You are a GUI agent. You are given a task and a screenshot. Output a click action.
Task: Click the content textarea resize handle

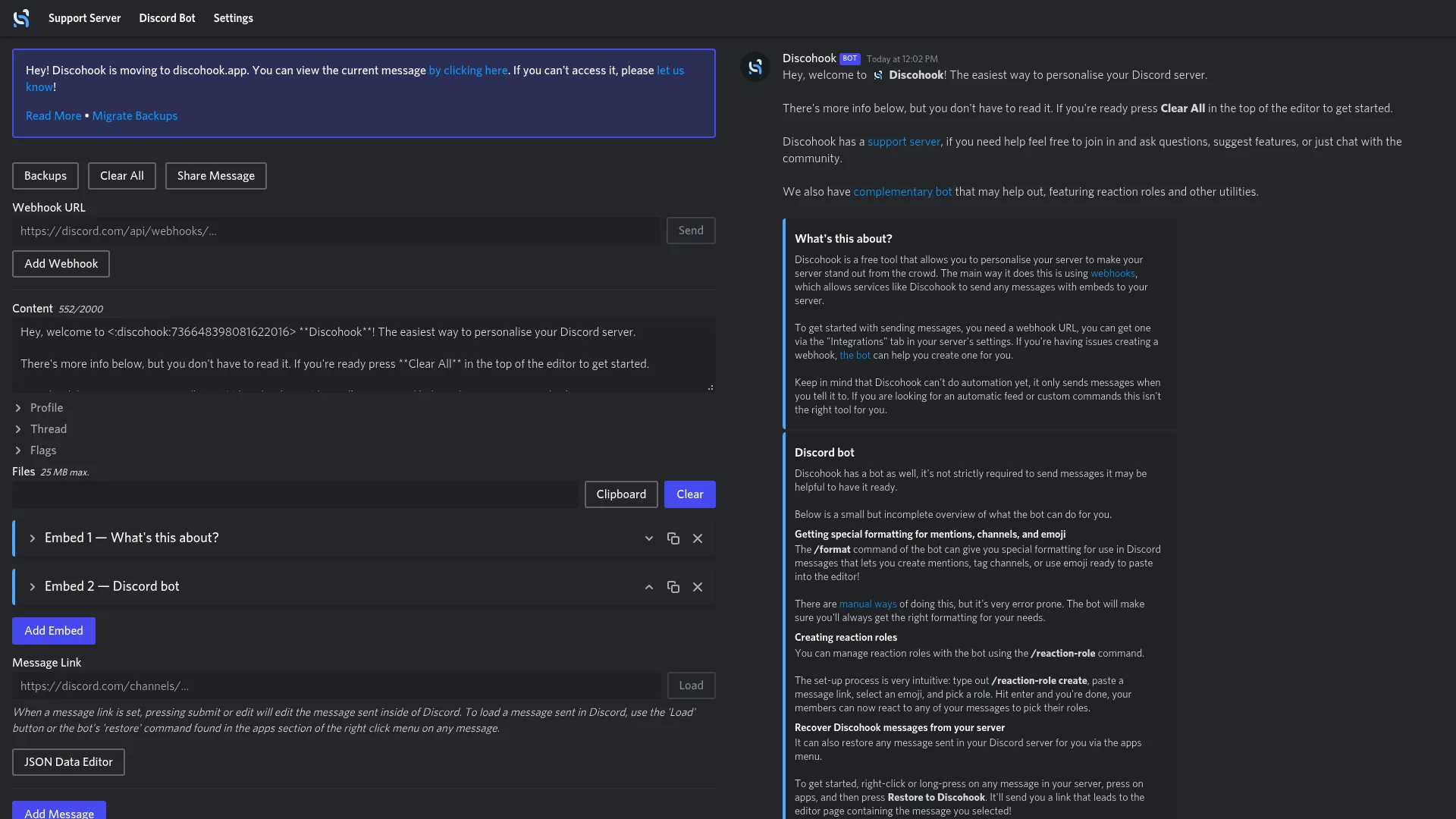click(x=711, y=388)
